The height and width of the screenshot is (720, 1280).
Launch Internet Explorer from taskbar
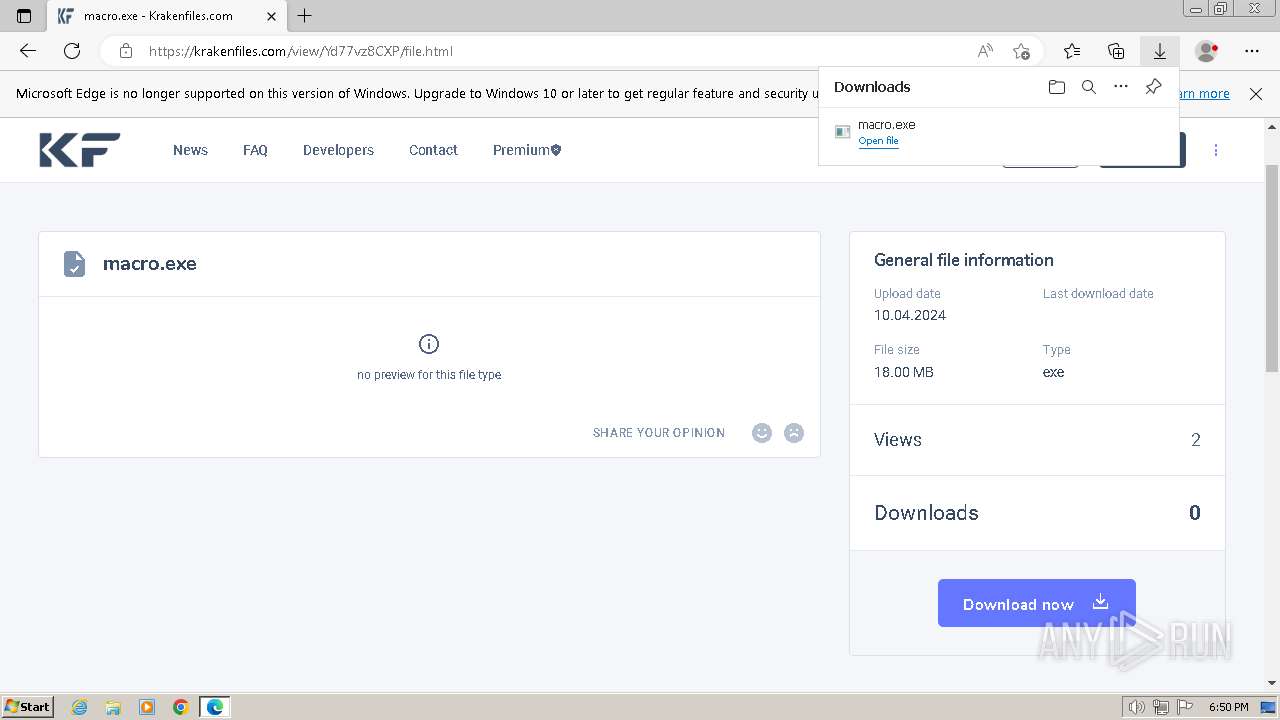80,707
